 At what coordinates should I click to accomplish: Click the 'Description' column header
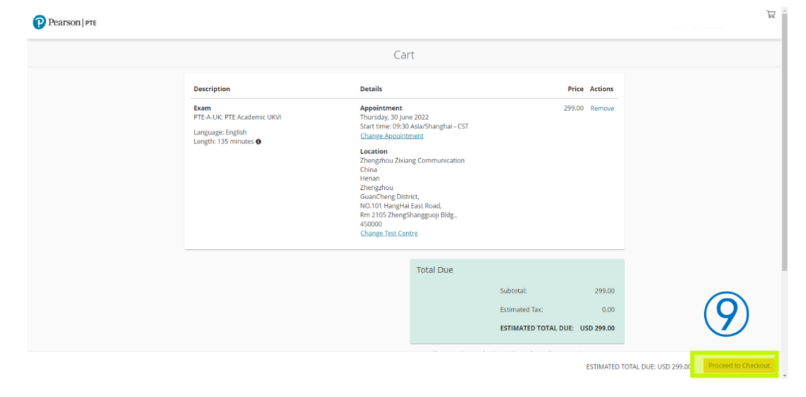tap(212, 89)
